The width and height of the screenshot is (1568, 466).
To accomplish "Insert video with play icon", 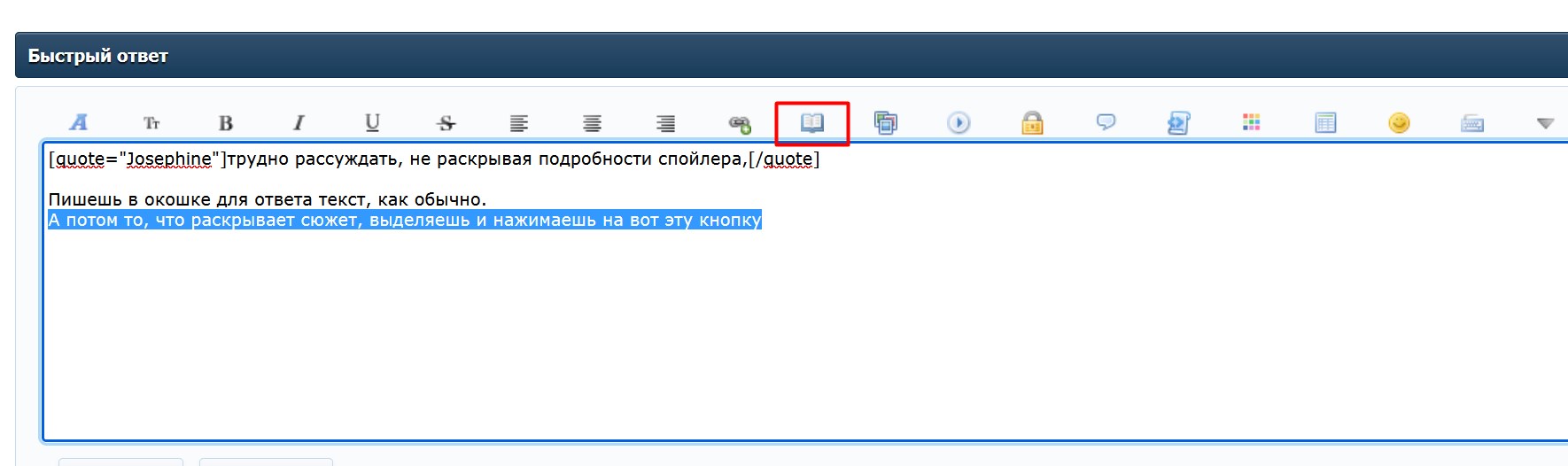I will pyautogui.click(x=959, y=122).
